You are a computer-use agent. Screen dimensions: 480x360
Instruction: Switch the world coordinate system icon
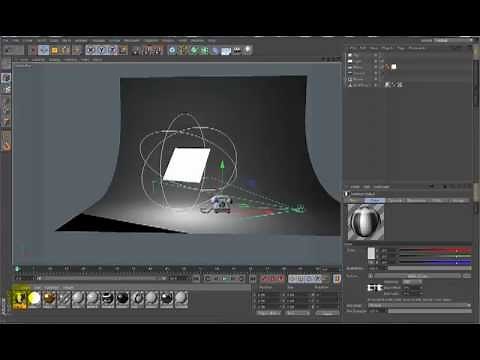click(124, 51)
